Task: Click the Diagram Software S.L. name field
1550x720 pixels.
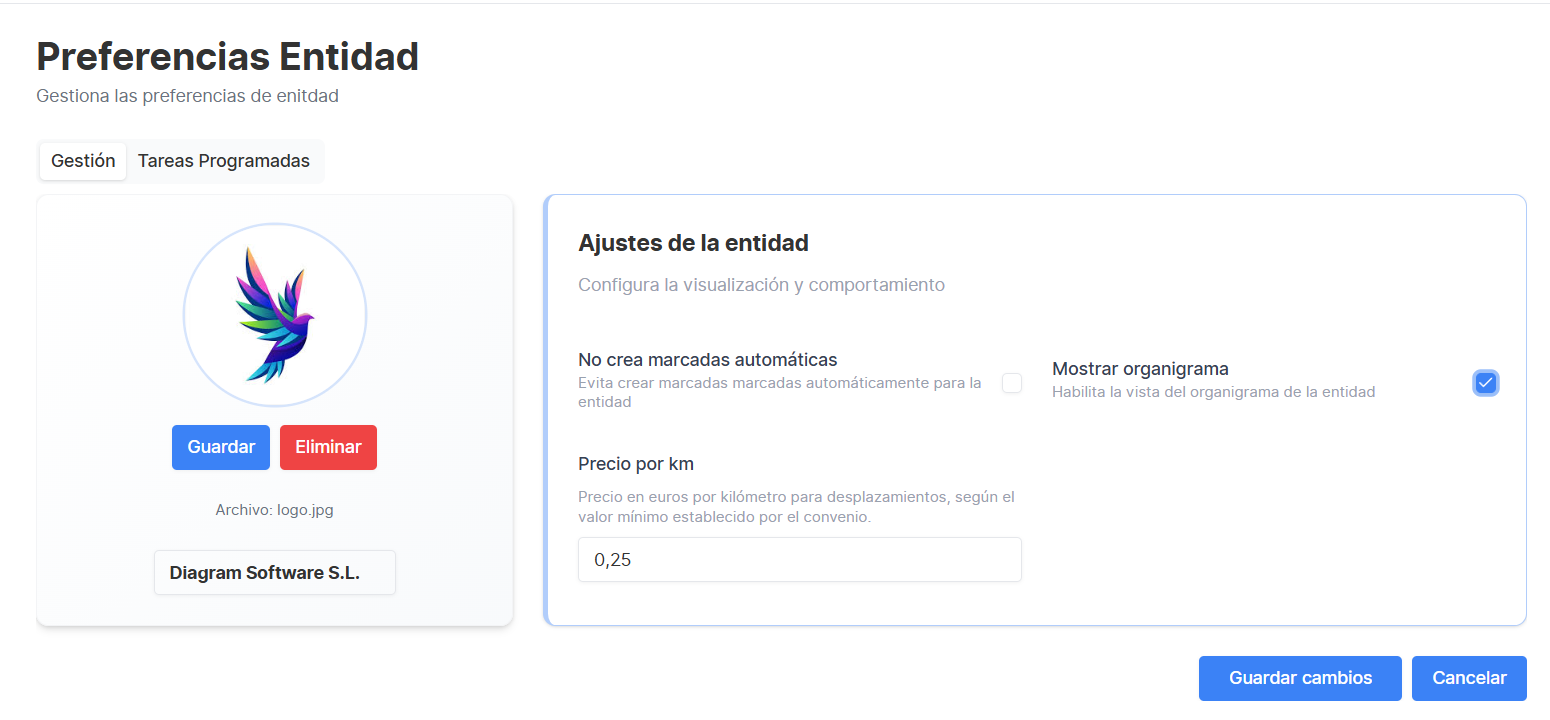Action: [275, 573]
